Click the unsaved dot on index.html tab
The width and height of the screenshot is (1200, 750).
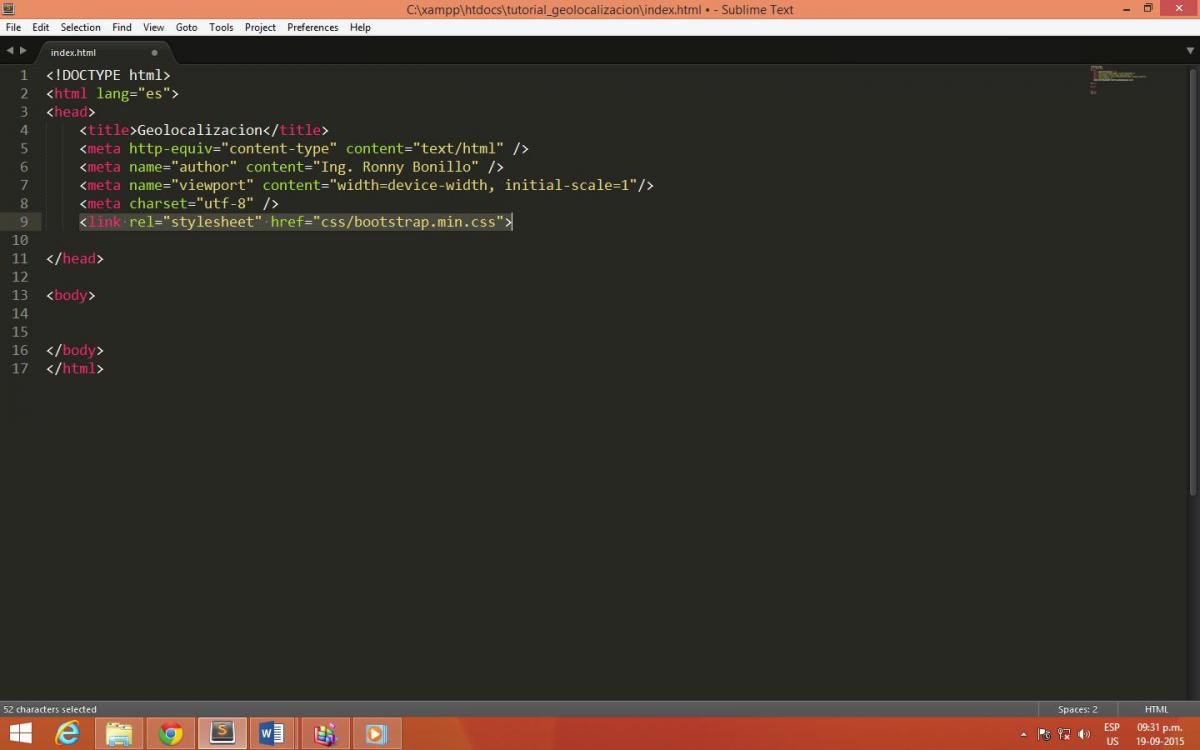[154, 52]
